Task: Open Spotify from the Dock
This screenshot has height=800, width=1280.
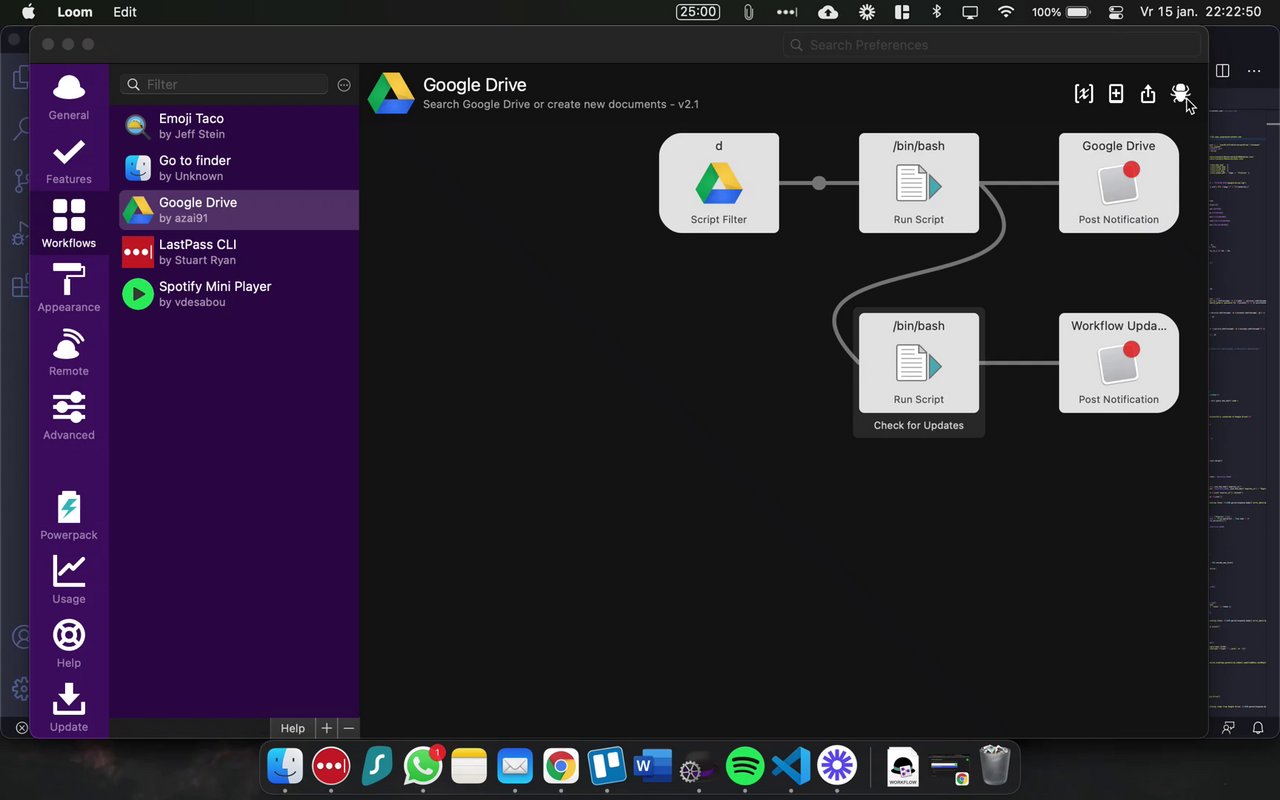Action: (745, 767)
